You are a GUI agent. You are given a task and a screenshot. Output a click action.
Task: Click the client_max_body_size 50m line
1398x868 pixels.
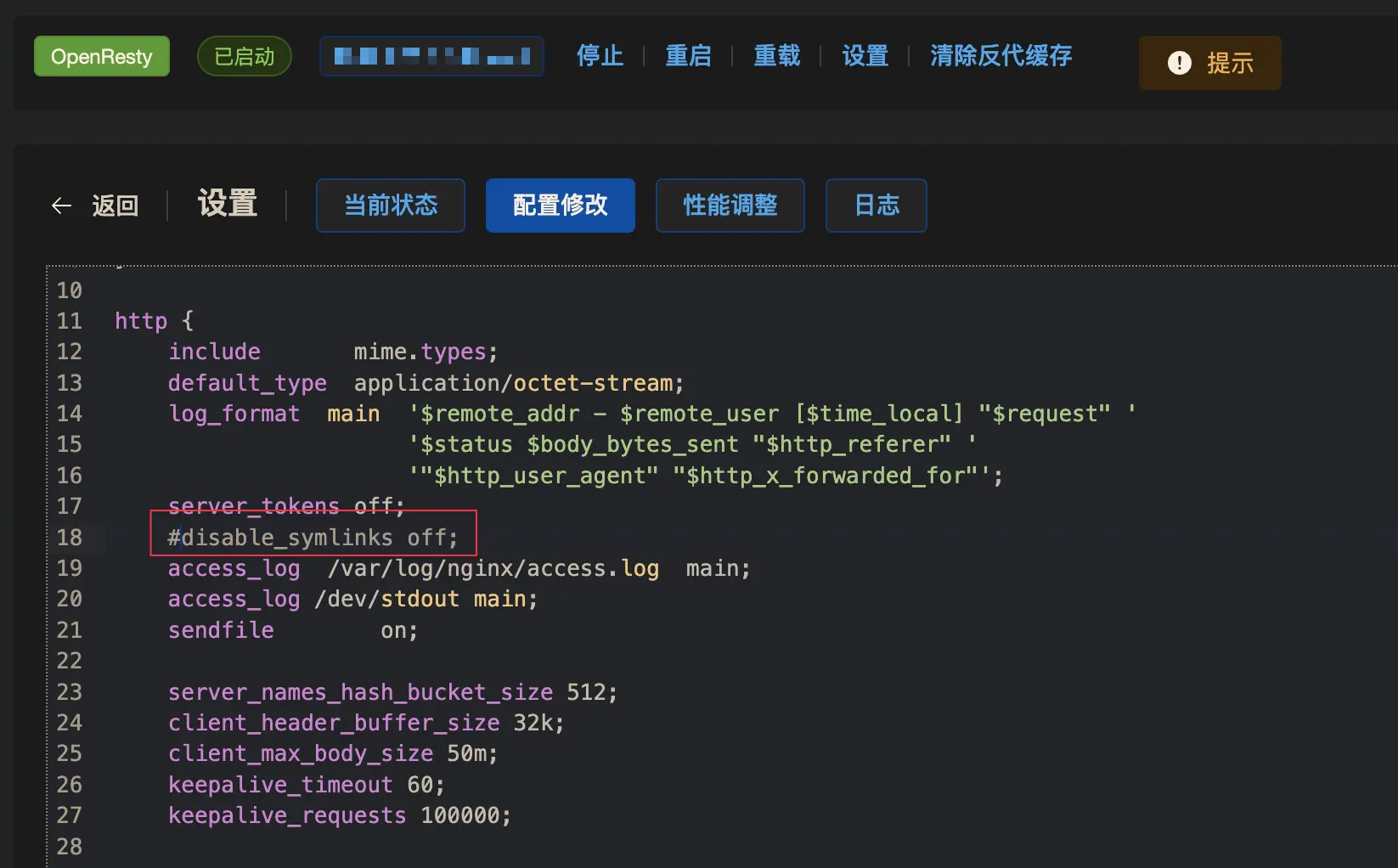pyautogui.click(x=333, y=753)
